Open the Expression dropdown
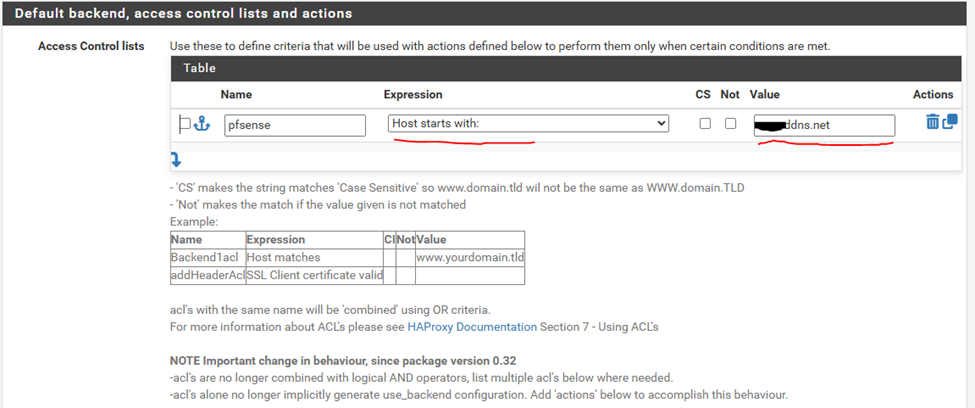975x408 pixels. (528, 124)
